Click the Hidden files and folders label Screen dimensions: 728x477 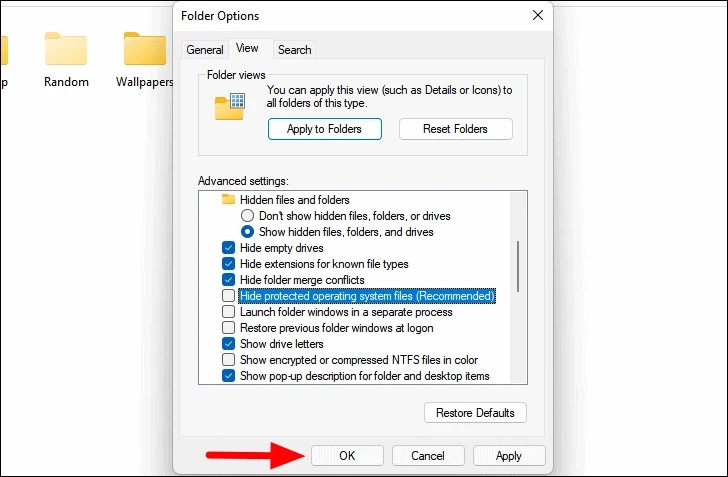(x=295, y=200)
